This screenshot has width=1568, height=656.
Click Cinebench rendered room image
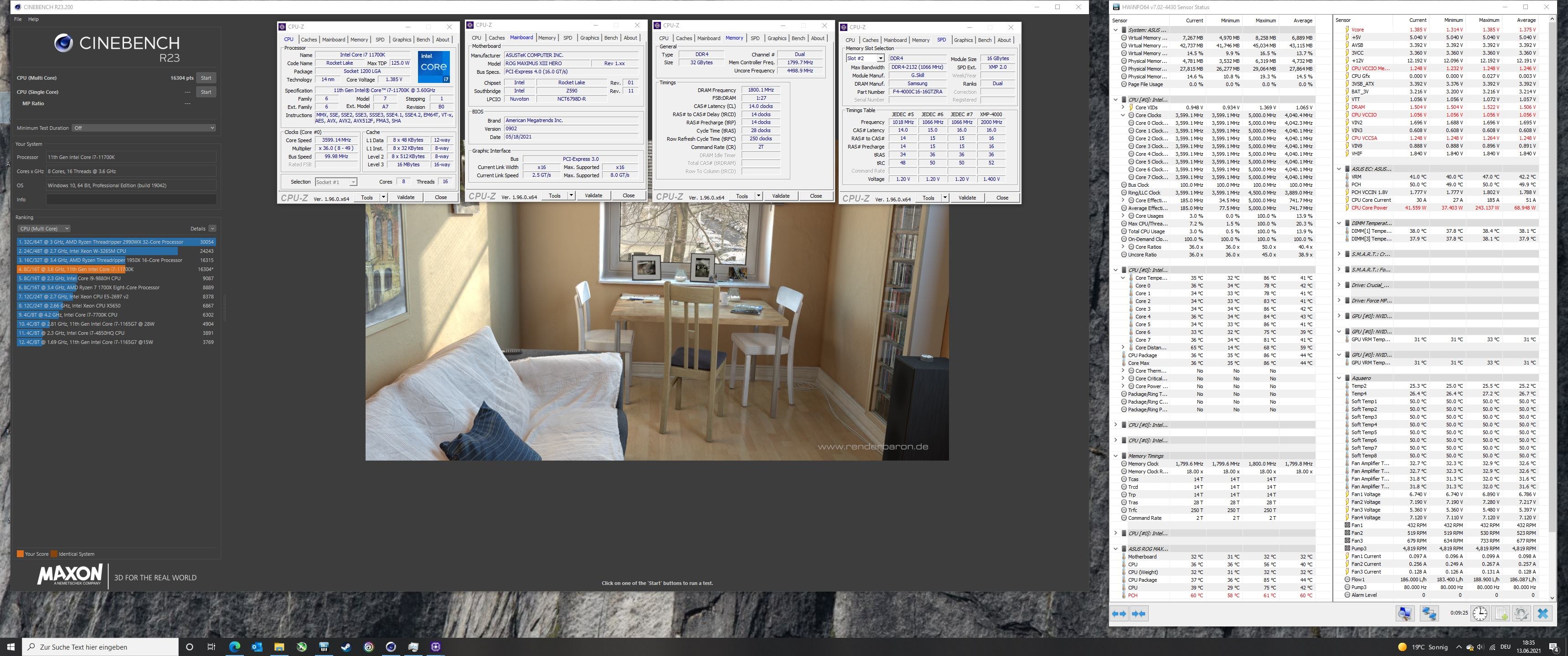pyautogui.click(x=657, y=332)
